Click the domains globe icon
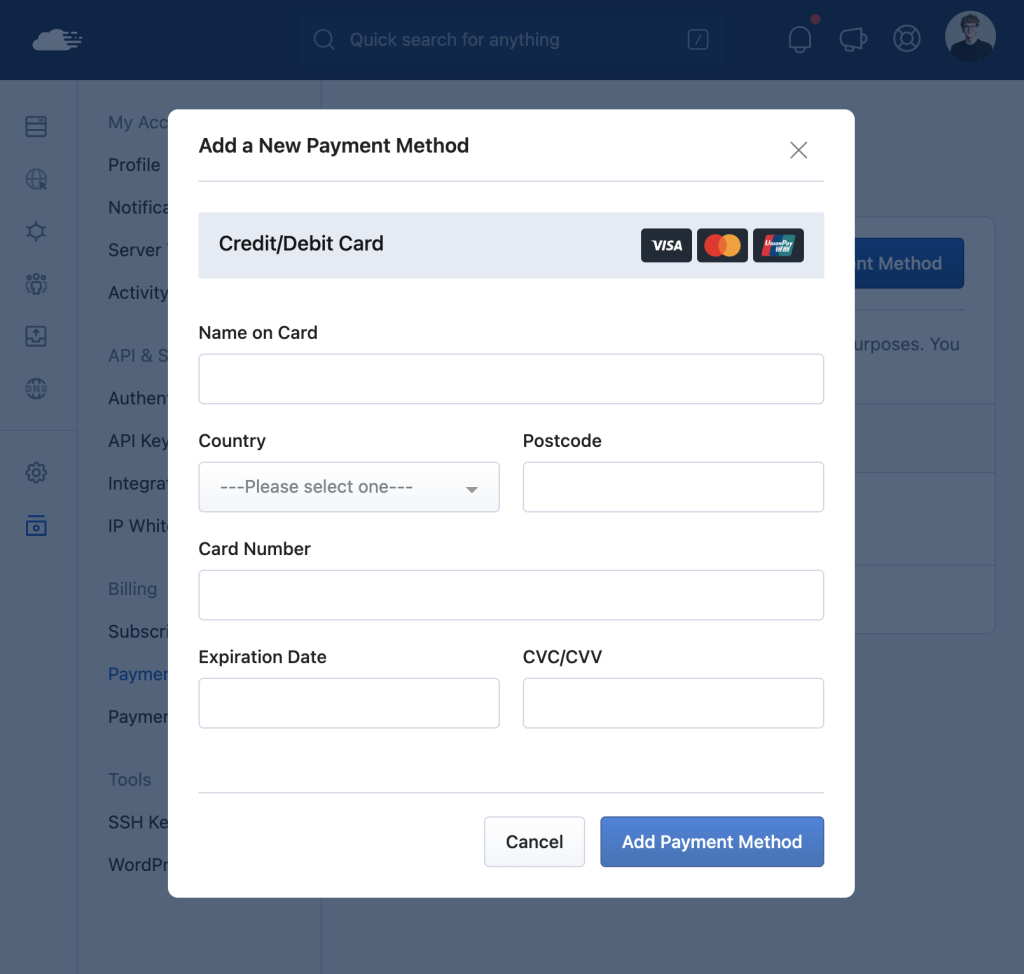The height and width of the screenshot is (974, 1024). coord(36,179)
